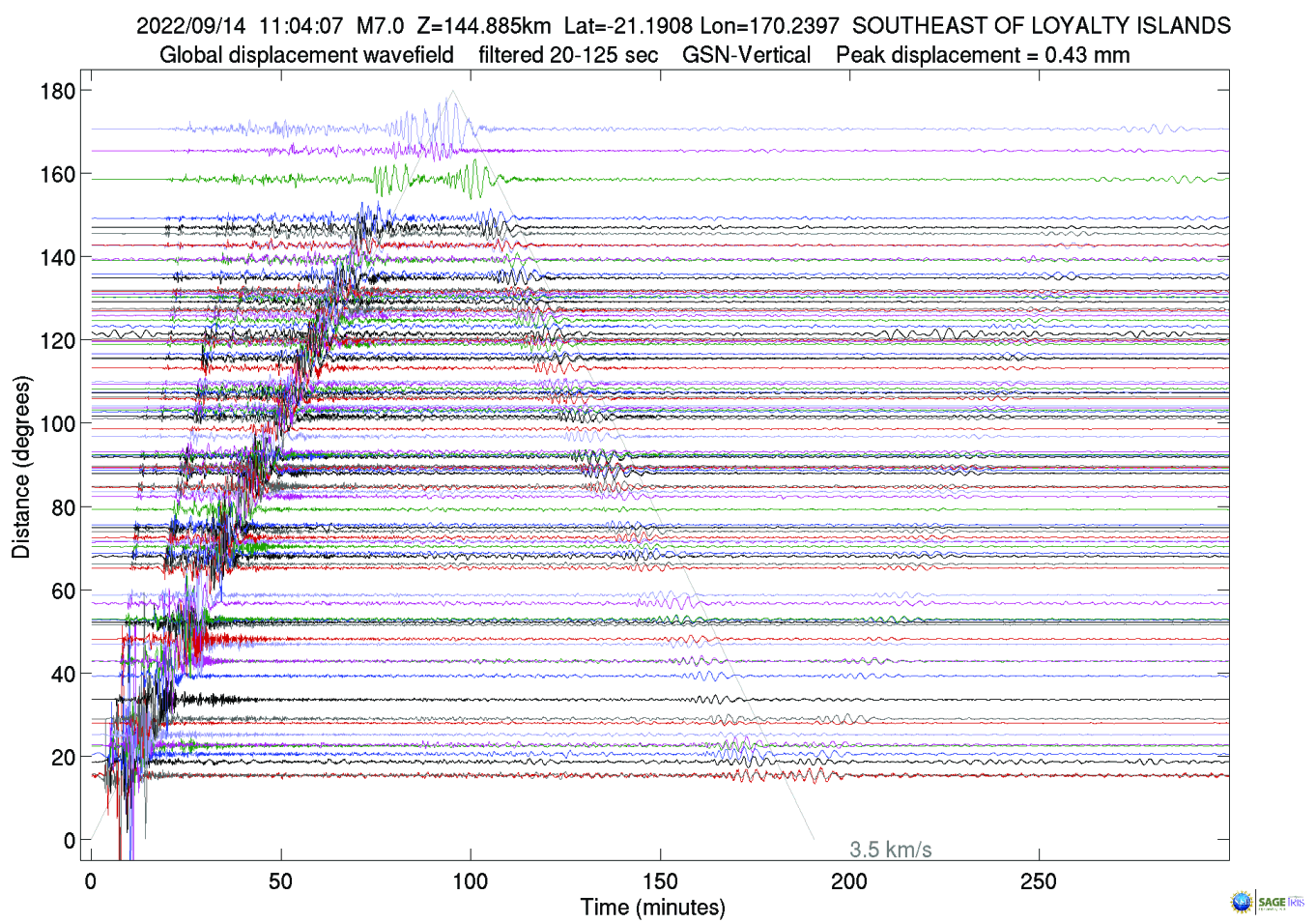Click the Distance (degrees) axis label
Image resolution: width=1316 pixels, height=923 pixels.
pos(21,467)
